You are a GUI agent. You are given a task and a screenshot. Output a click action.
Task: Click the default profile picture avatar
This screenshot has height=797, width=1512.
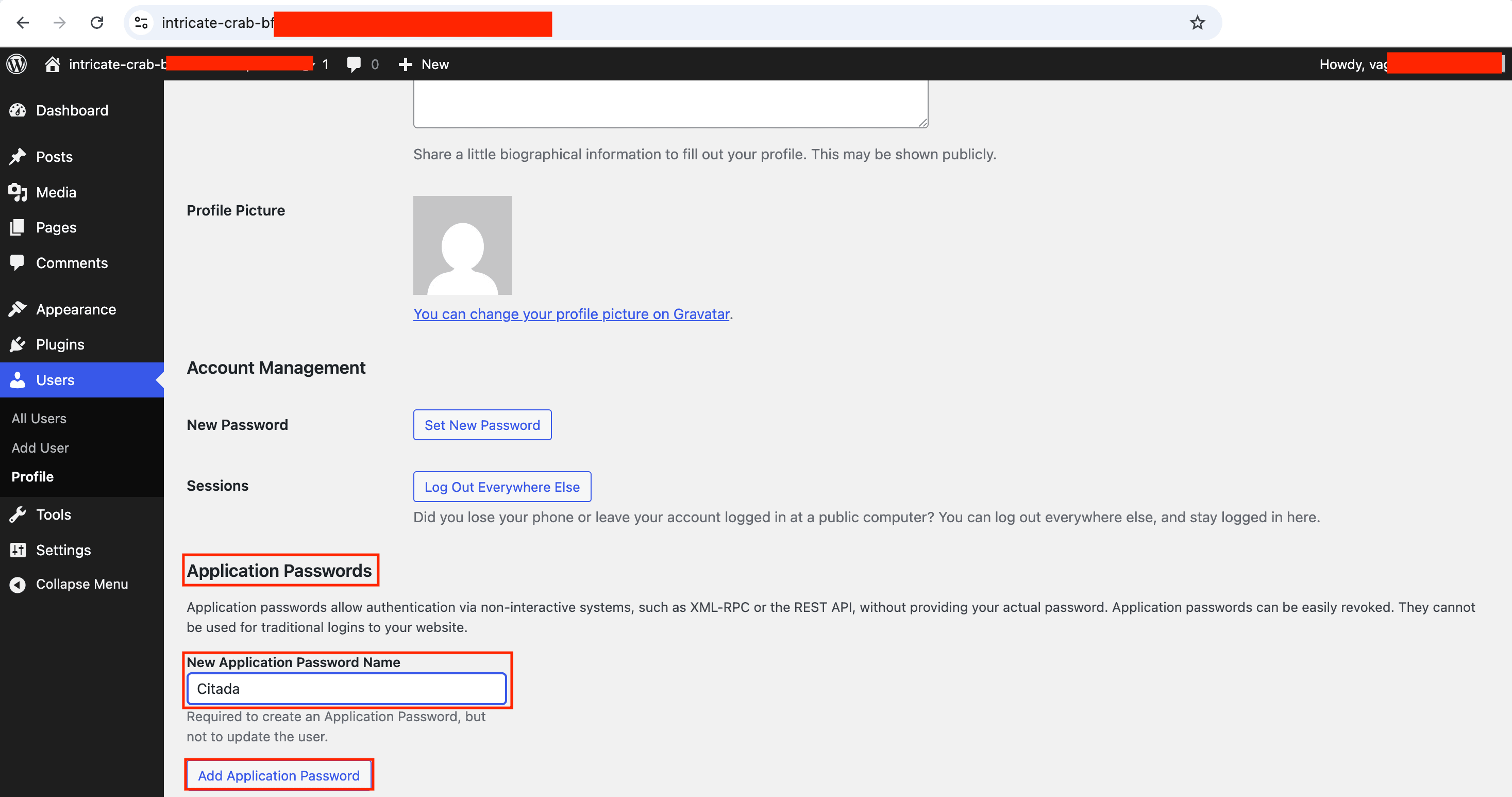463,245
